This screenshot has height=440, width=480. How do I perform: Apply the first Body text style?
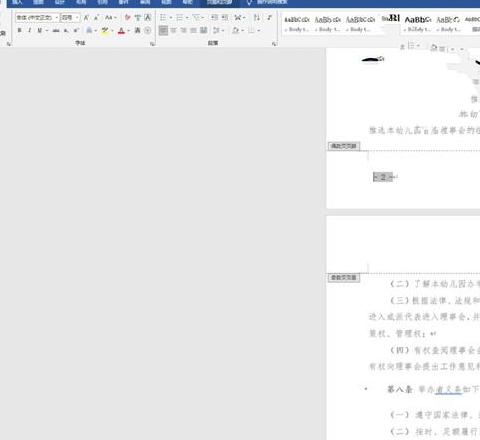(x=297, y=24)
